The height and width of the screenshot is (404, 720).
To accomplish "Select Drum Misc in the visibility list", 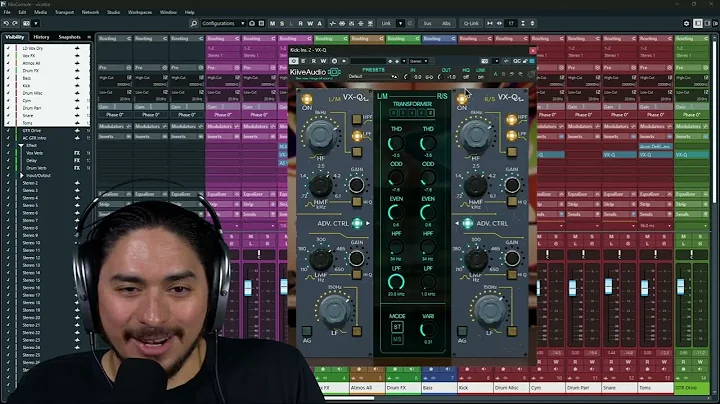I will (x=33, y=93).
